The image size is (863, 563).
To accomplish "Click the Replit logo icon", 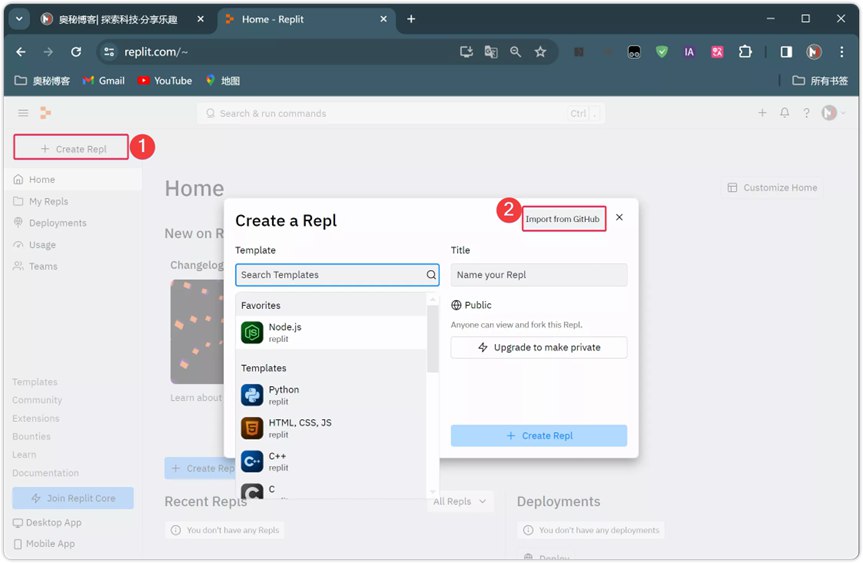I will point(46,113).
